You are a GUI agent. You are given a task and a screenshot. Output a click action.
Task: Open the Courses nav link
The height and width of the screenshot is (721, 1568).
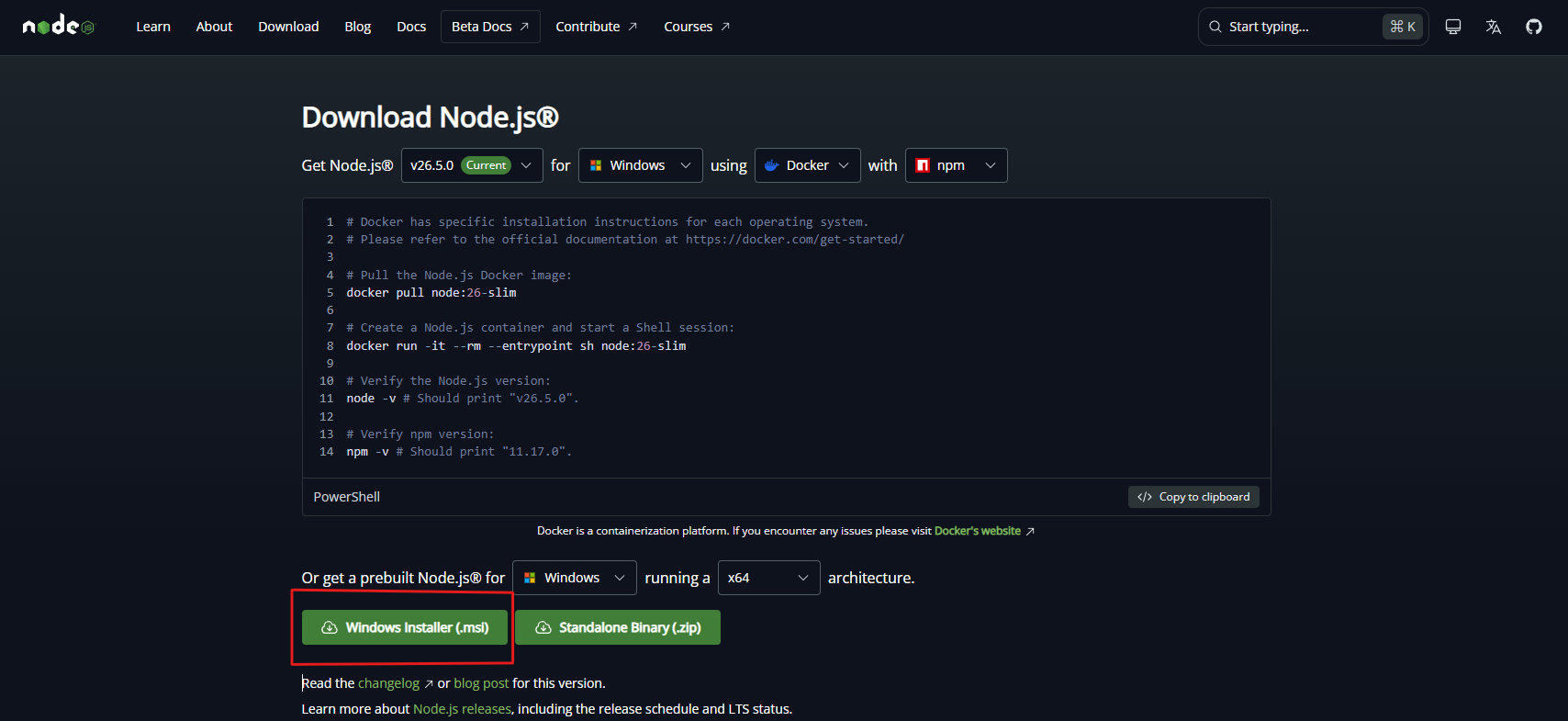pyautogui.click(x=697, y=27)
